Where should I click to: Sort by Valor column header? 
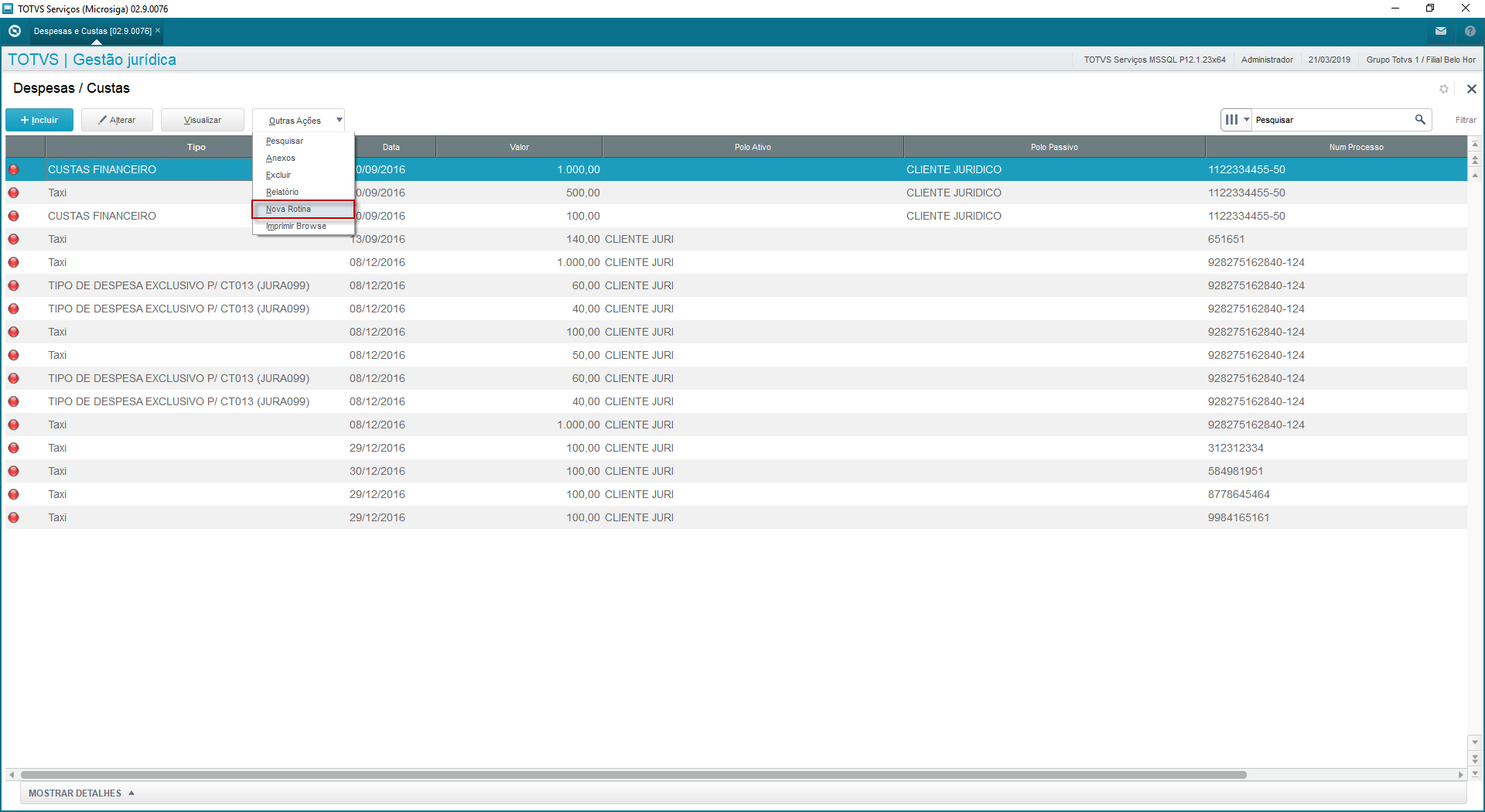pyautogui.click(x=519, y=147)
